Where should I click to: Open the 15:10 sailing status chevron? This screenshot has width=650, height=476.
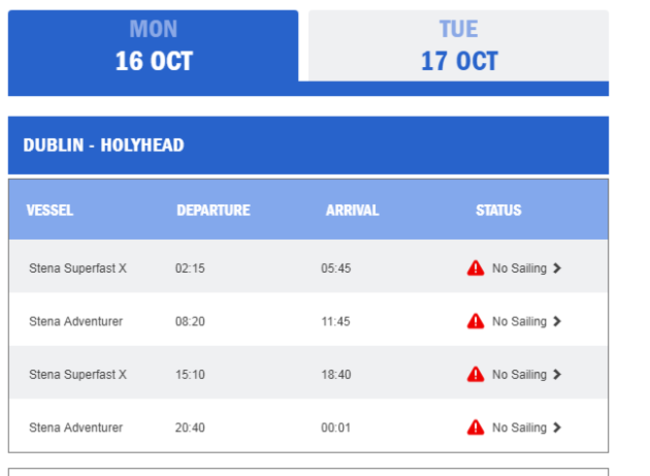(557, 374)
